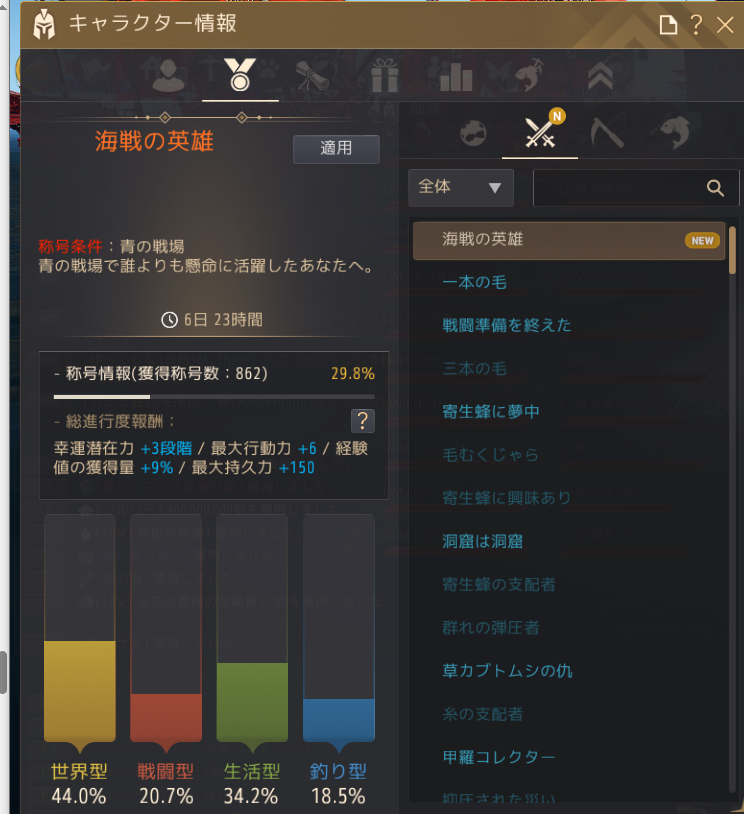Viewport: 744px width, 814px height.
Task: Click the title search magnifier icon
Action: pos(715,188)
